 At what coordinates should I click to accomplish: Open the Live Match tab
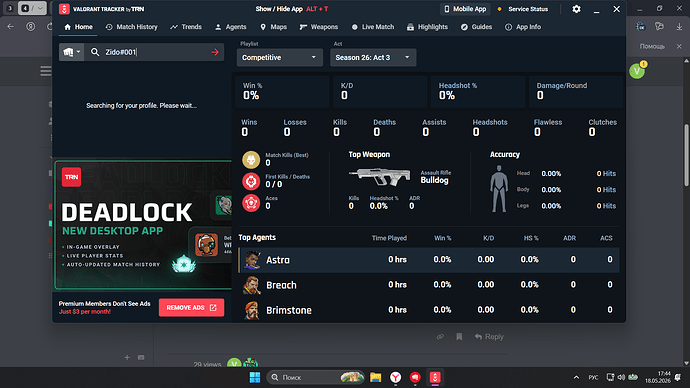tap(373, 27)
